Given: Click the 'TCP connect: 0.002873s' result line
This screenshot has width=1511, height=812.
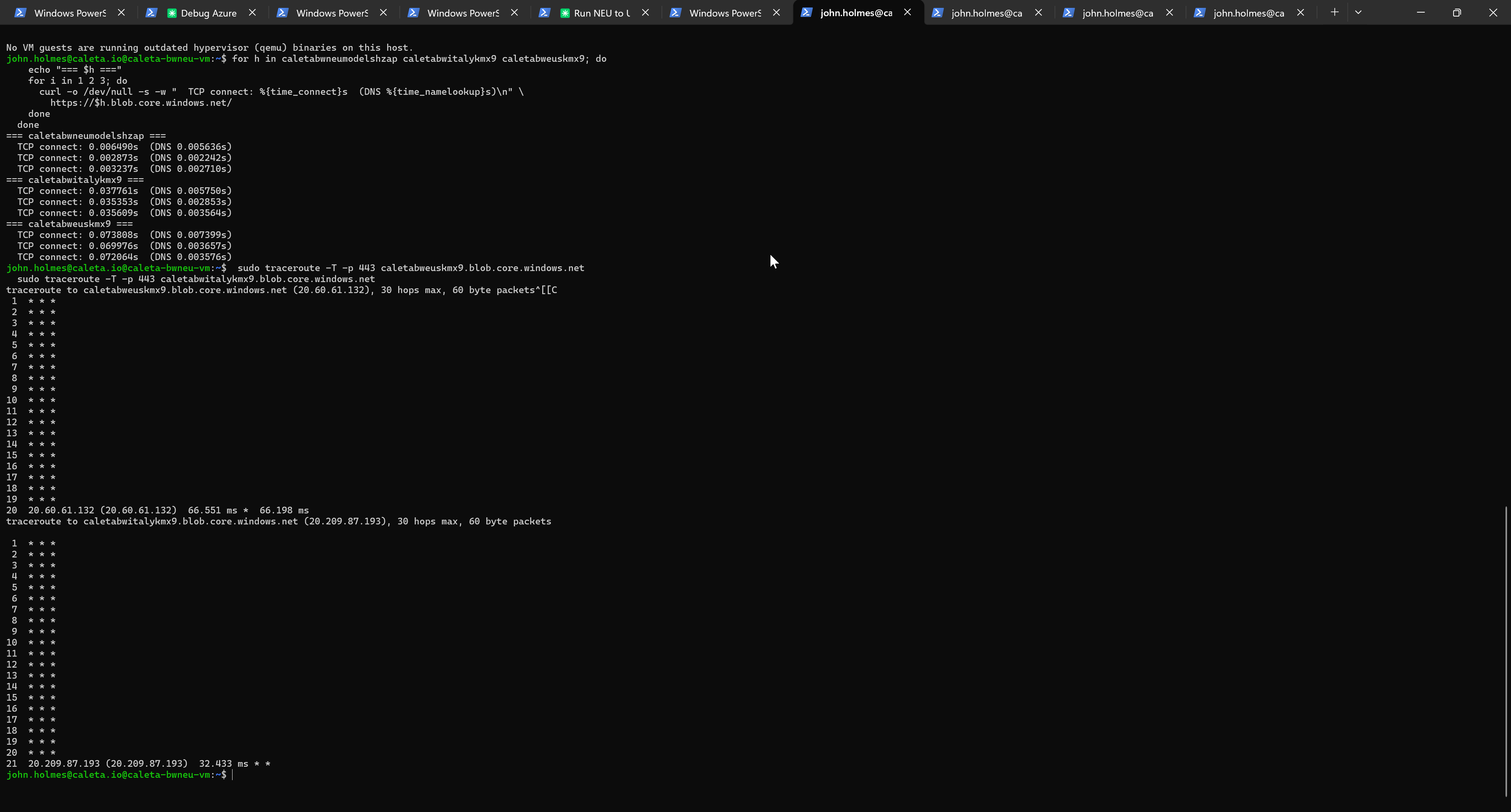Looking at the screenshot, I should pyautogui.click(x=124, y=158).
